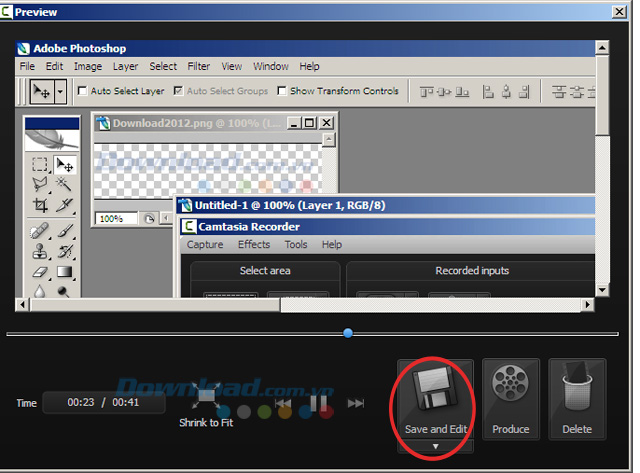This screenshot has width=640, height=473.
Task: Click the preview horizontal scrollbar right arrow
Action: [x=587, y=304]
